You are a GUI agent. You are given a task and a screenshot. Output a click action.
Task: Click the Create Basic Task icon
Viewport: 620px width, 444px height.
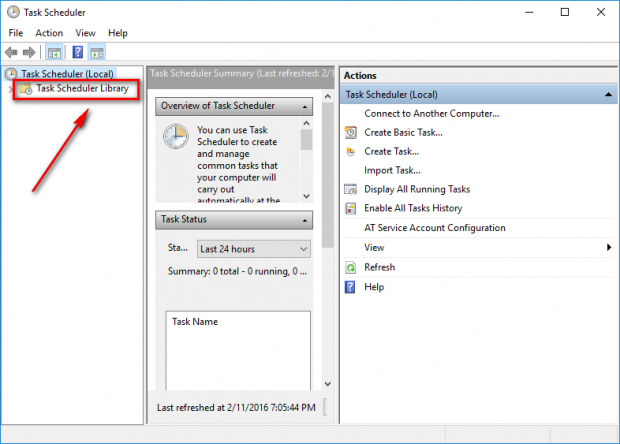[x=350, y=132]
